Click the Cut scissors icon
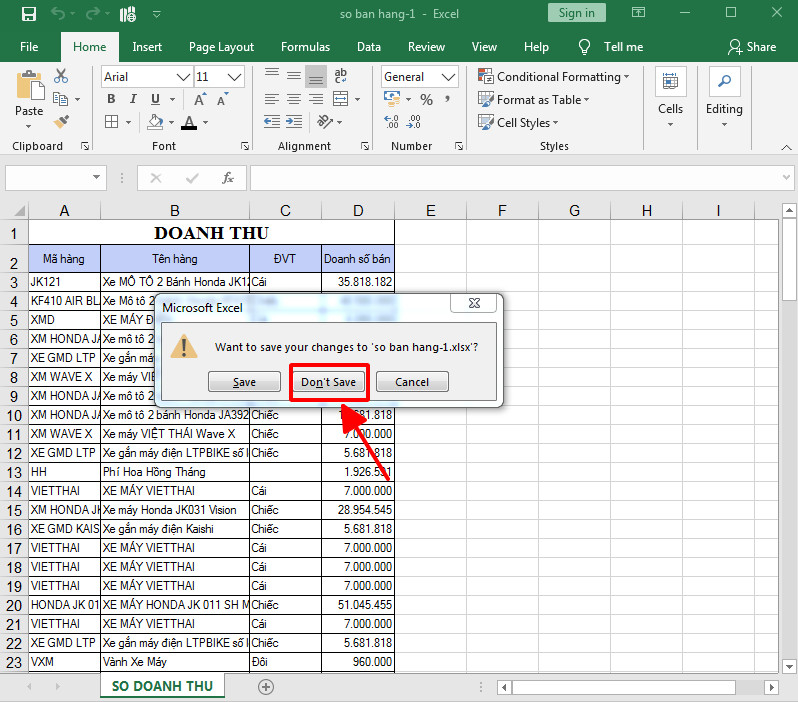Viewport: 798px width, 702px height. 61,76
